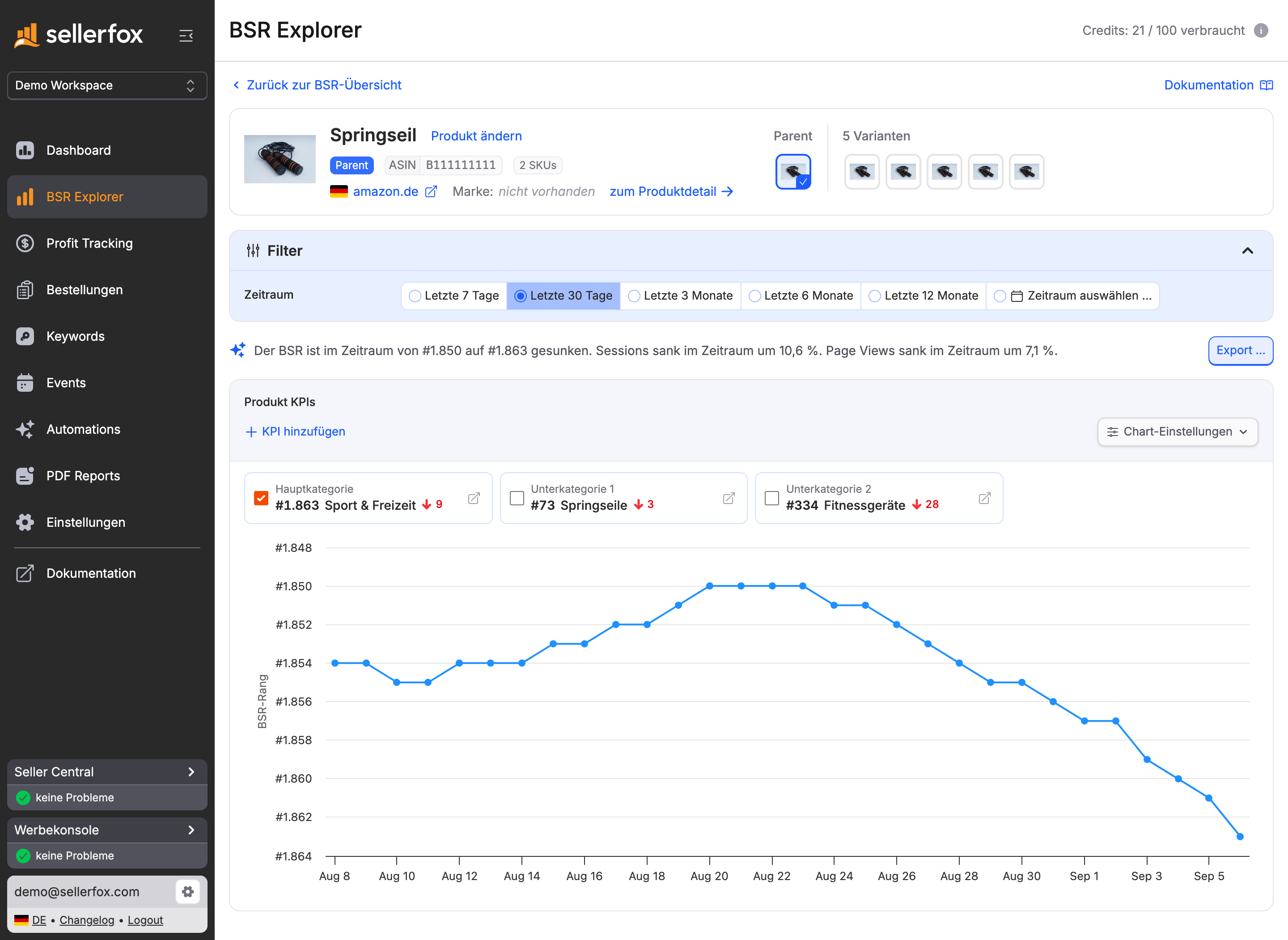Image resolution: width=1288 pixels, height=940 pixels.
Task: Open the Hauptkategorie external link icon
Action: (474, 499)
